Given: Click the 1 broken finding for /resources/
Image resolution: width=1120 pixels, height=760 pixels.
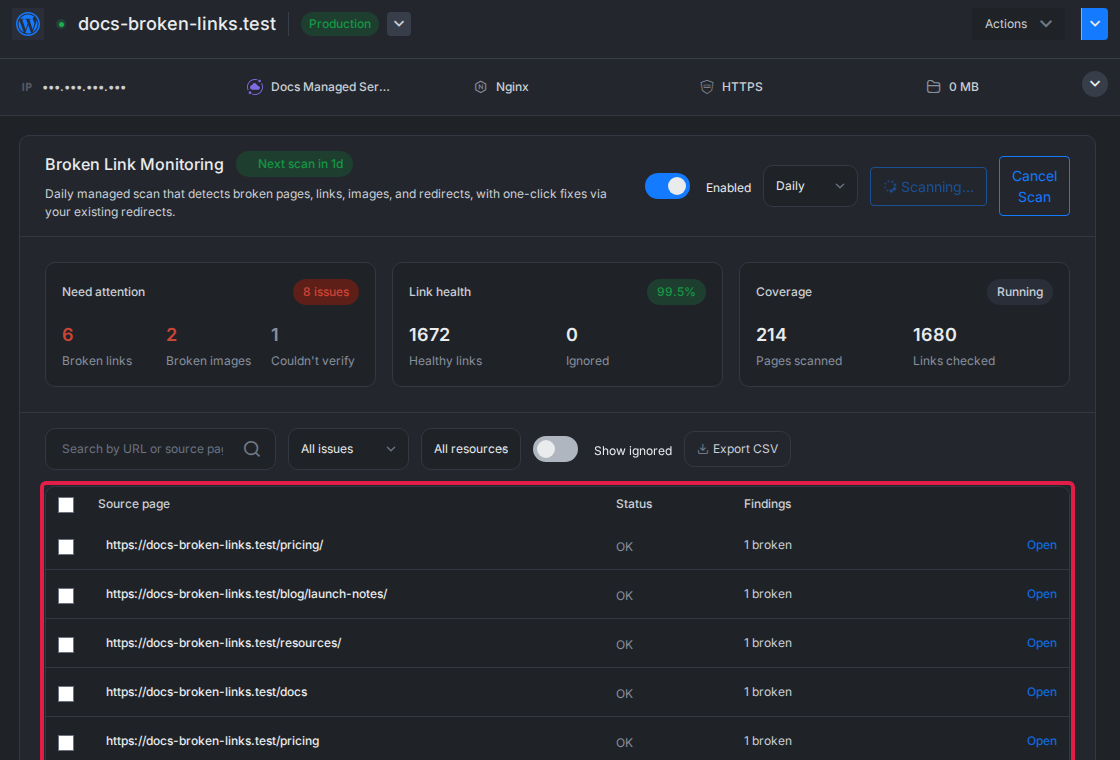Looking at the screenshot, I should tap(768, 643).
